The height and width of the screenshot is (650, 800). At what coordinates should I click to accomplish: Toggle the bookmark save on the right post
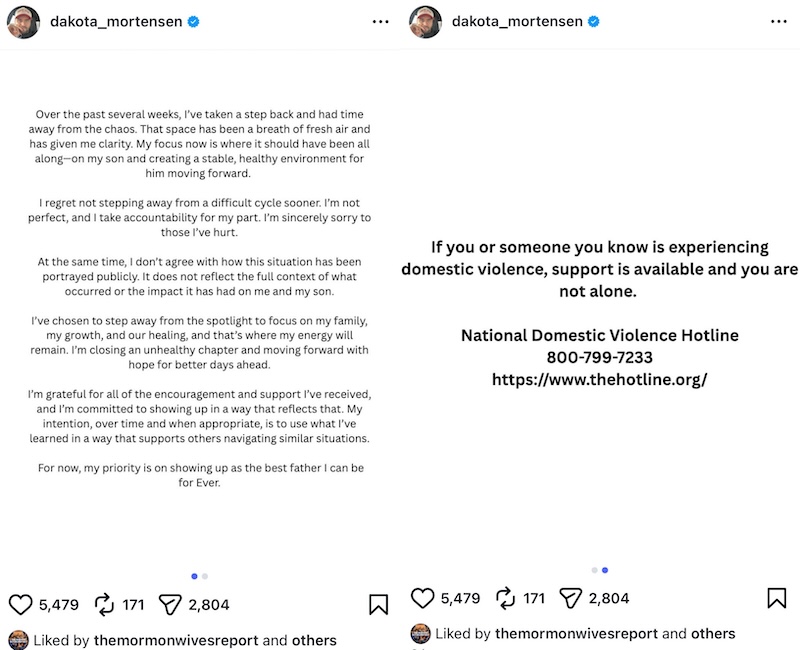[779, 597]
